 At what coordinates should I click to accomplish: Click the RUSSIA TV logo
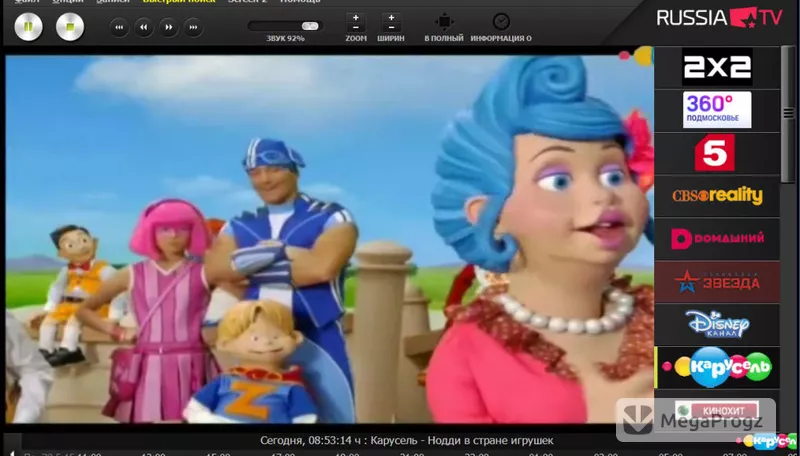tap(719, 17)
